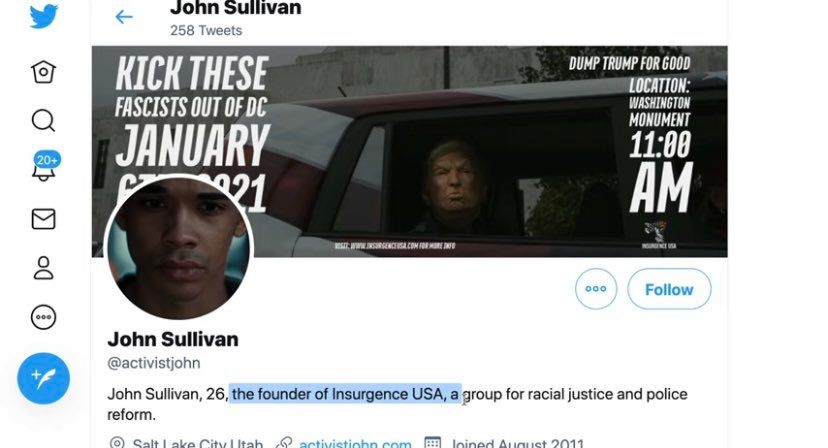Open Notifications bell with 20+ badge
Screen dimensions: 828x448
[x=45, y=167]
